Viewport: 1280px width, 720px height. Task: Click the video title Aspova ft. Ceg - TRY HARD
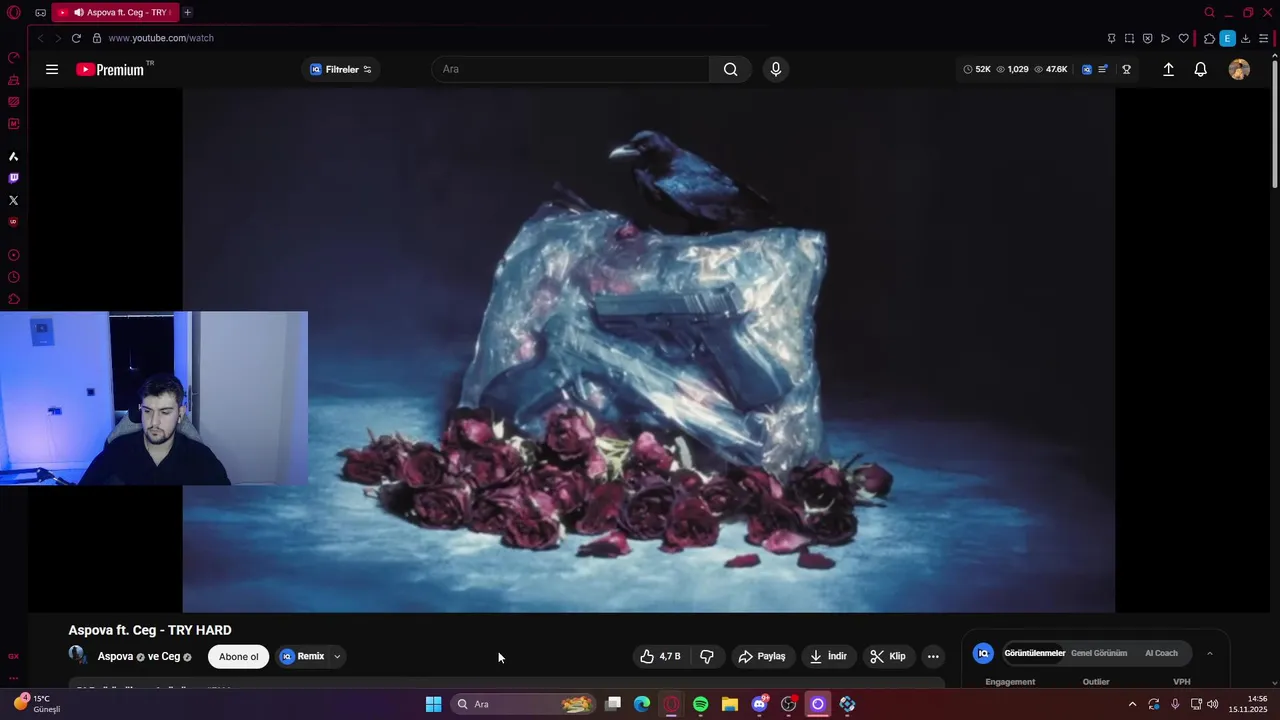pyautogui.click(x=150, y=630)
